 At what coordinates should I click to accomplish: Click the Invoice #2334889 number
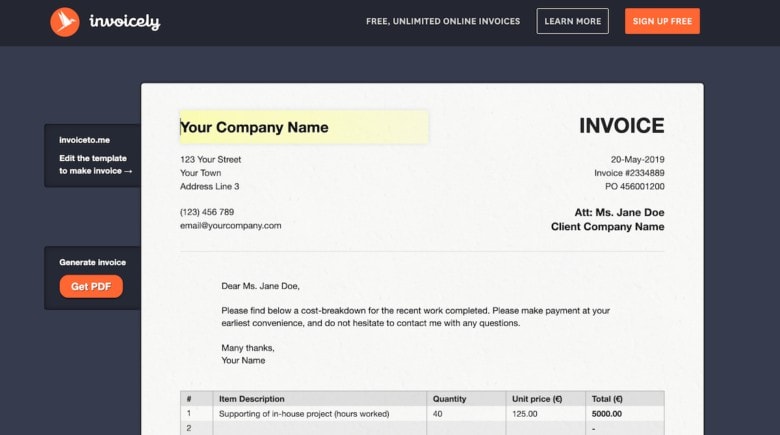coord(629,173)
